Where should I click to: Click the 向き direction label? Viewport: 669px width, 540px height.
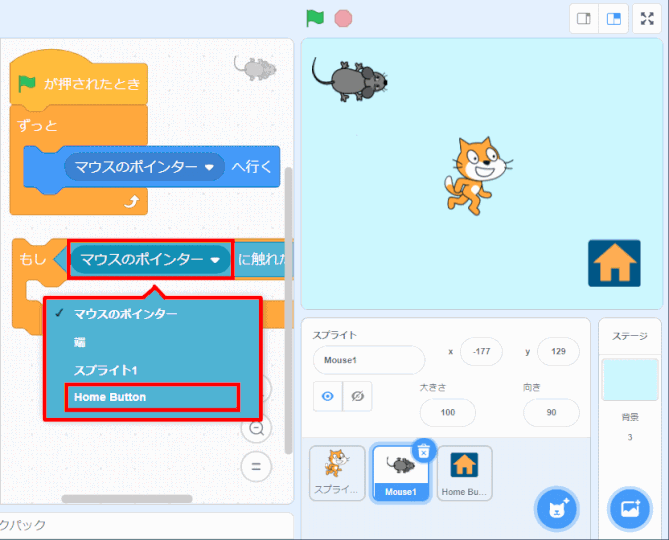pos(532,387)
